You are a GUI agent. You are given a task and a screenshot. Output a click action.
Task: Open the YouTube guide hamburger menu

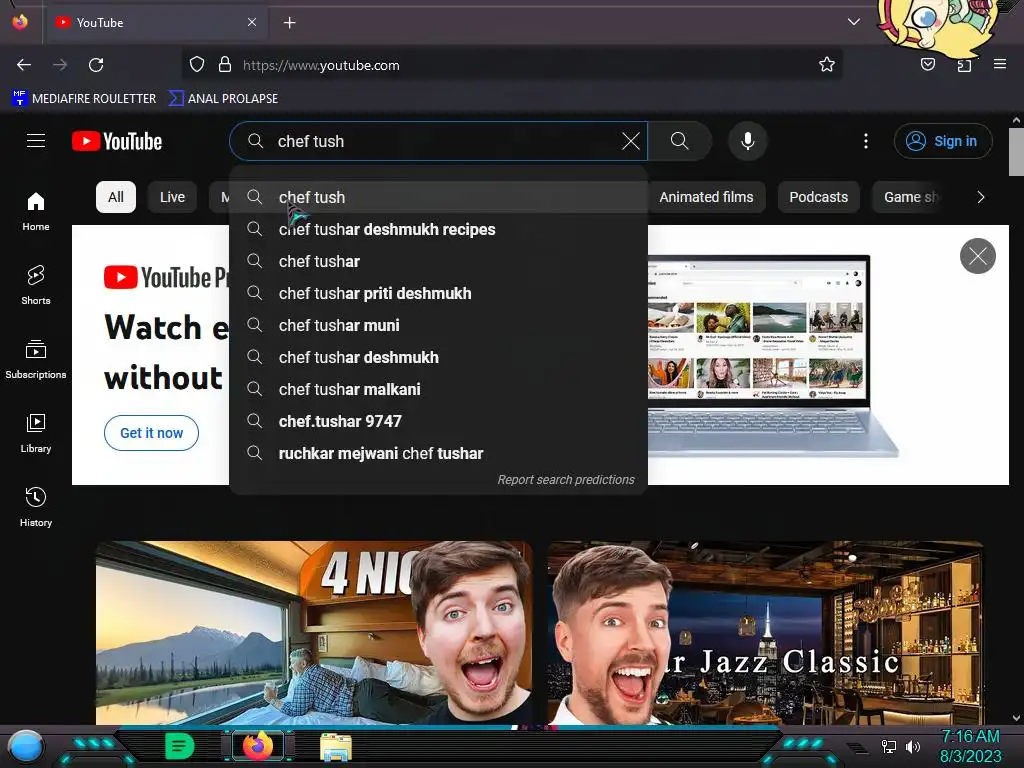[36, 140]
